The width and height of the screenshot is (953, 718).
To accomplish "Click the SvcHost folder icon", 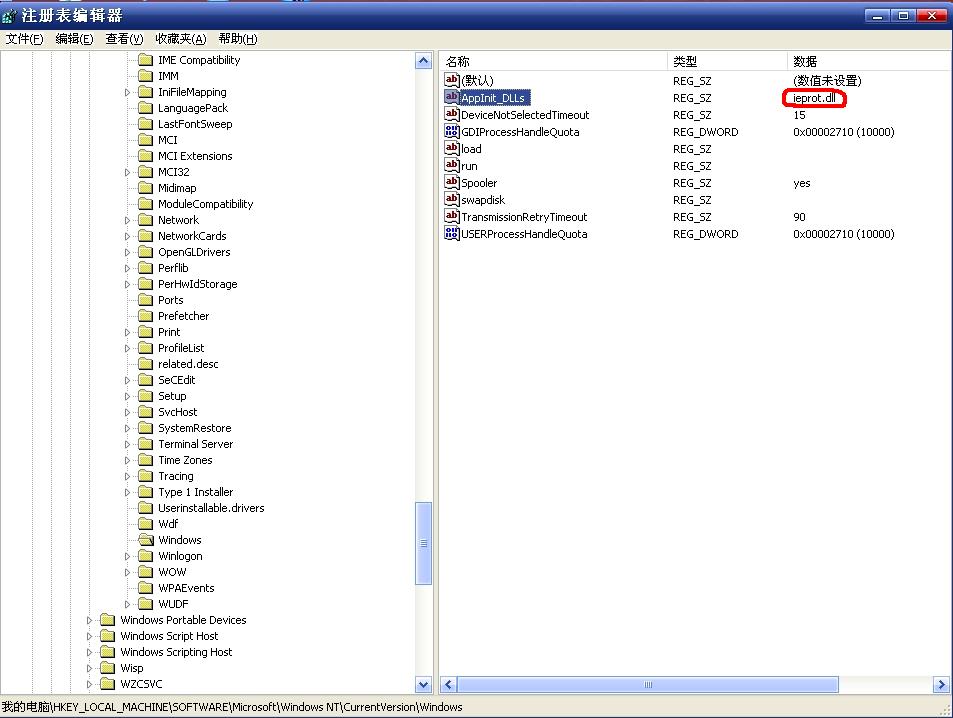I will tap(145, 412).
